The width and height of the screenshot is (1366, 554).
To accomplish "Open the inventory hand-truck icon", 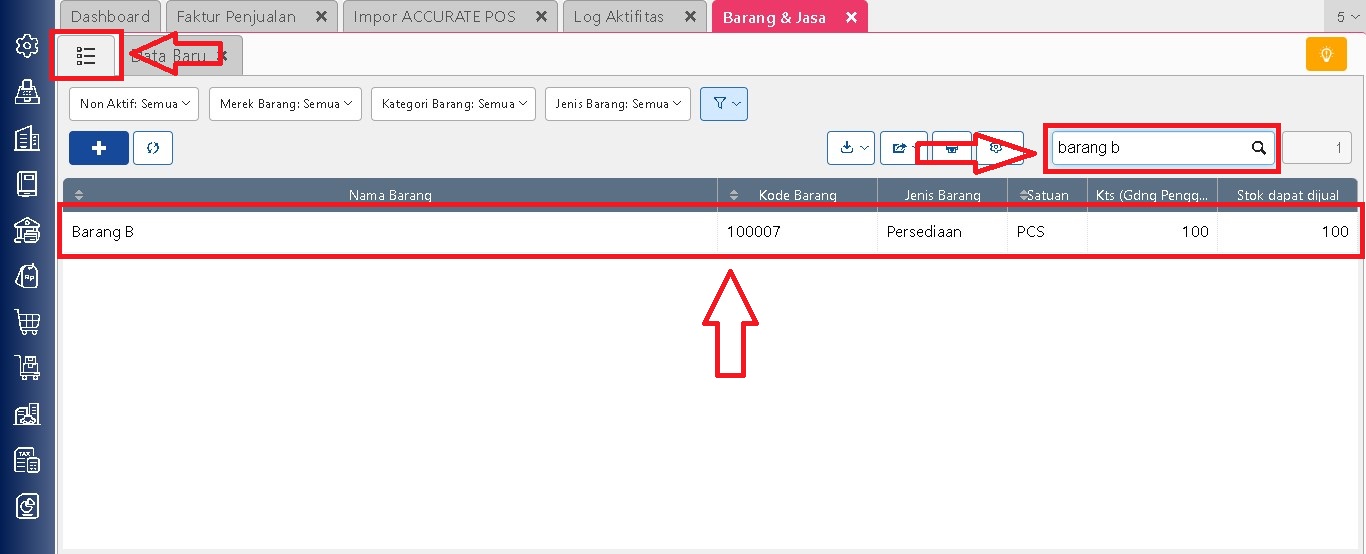I will pos(27,368).
